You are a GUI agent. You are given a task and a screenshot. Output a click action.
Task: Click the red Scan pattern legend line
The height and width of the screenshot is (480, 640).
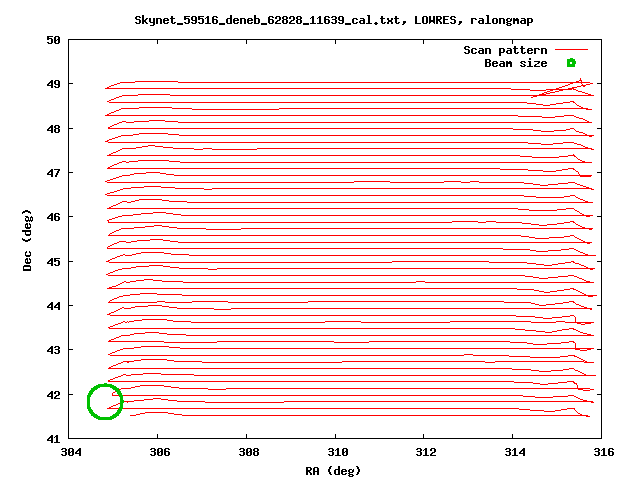point(571,50)
